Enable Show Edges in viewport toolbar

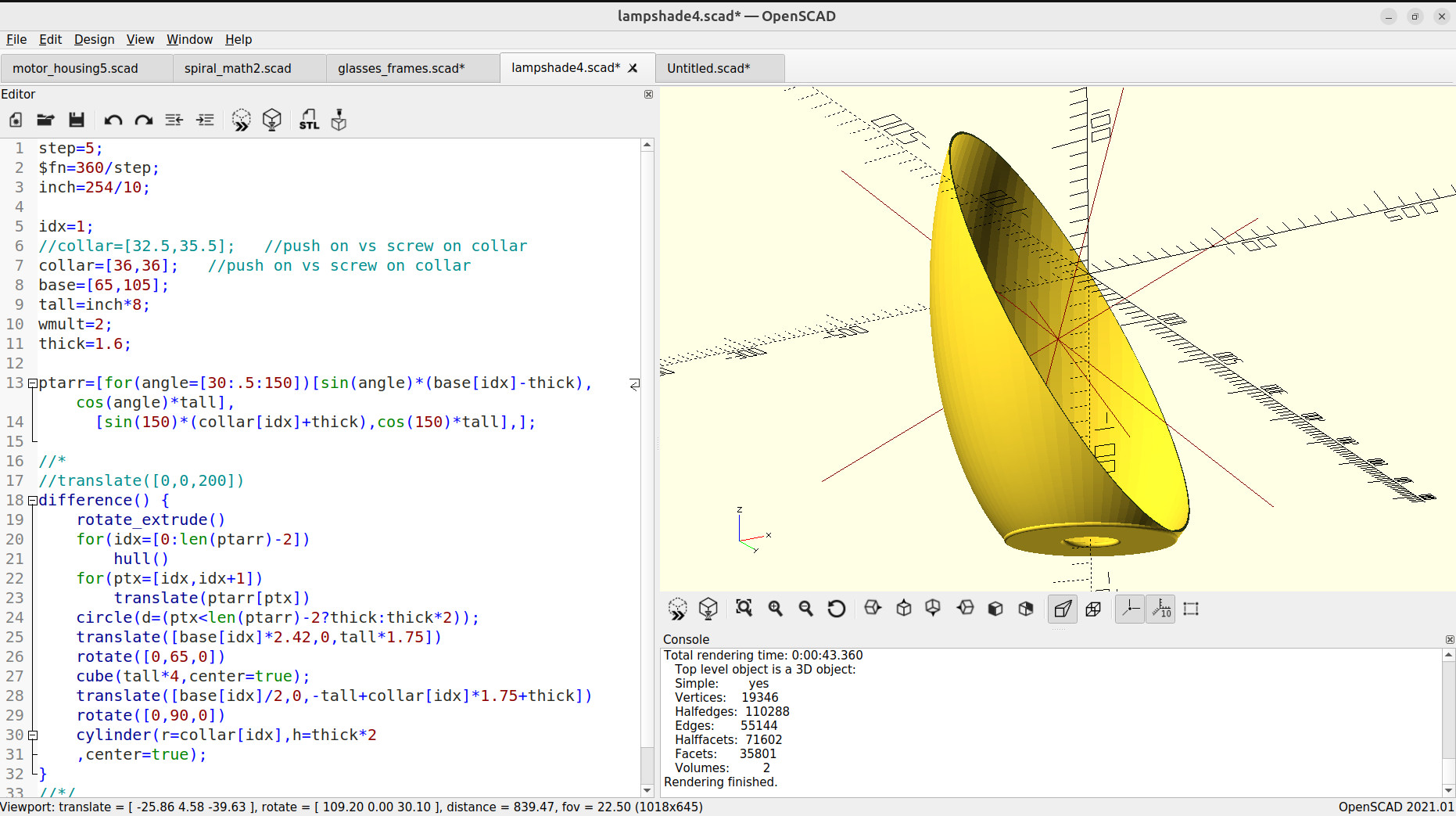[1191, 609]
